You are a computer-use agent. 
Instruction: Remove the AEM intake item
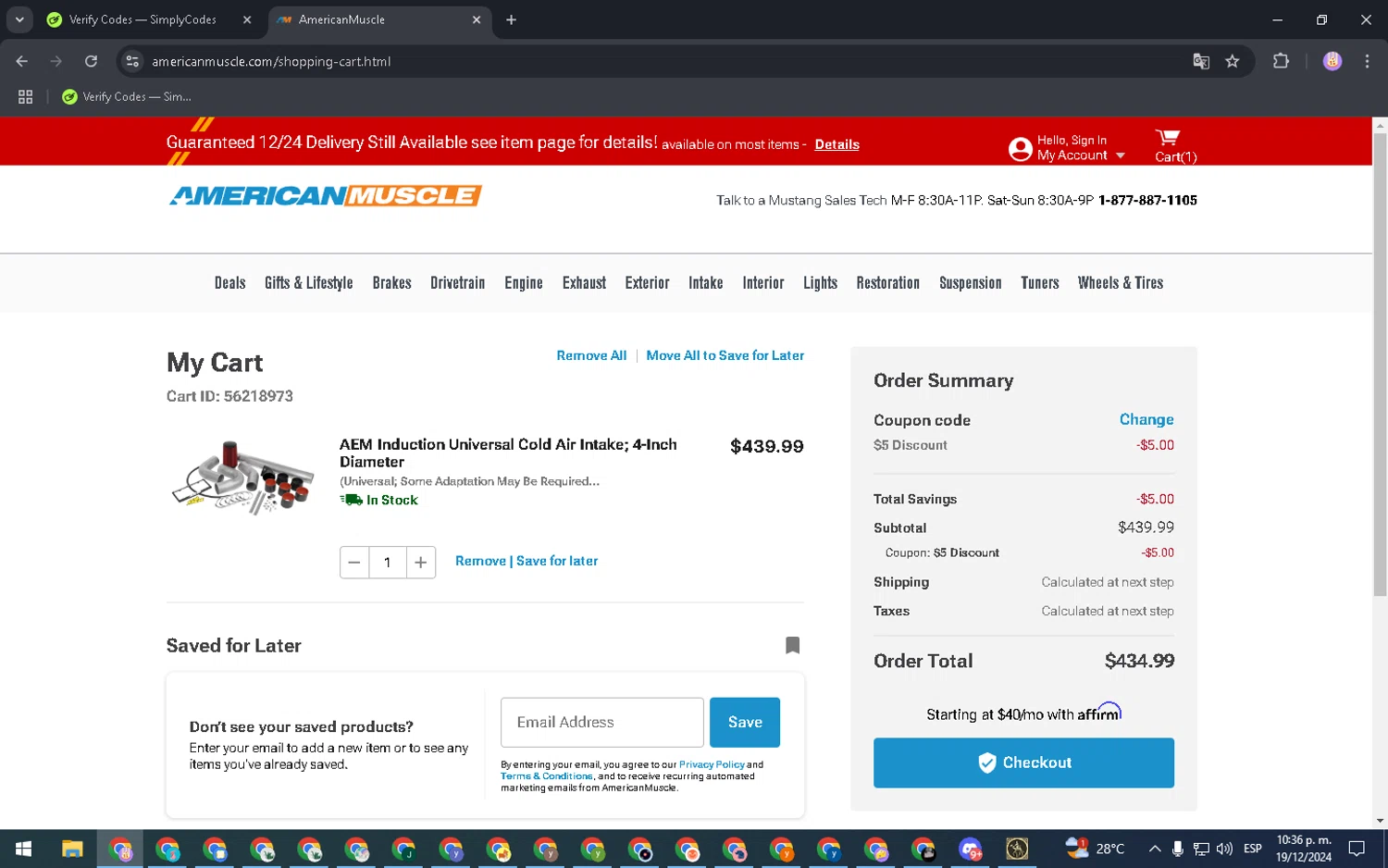480,561
